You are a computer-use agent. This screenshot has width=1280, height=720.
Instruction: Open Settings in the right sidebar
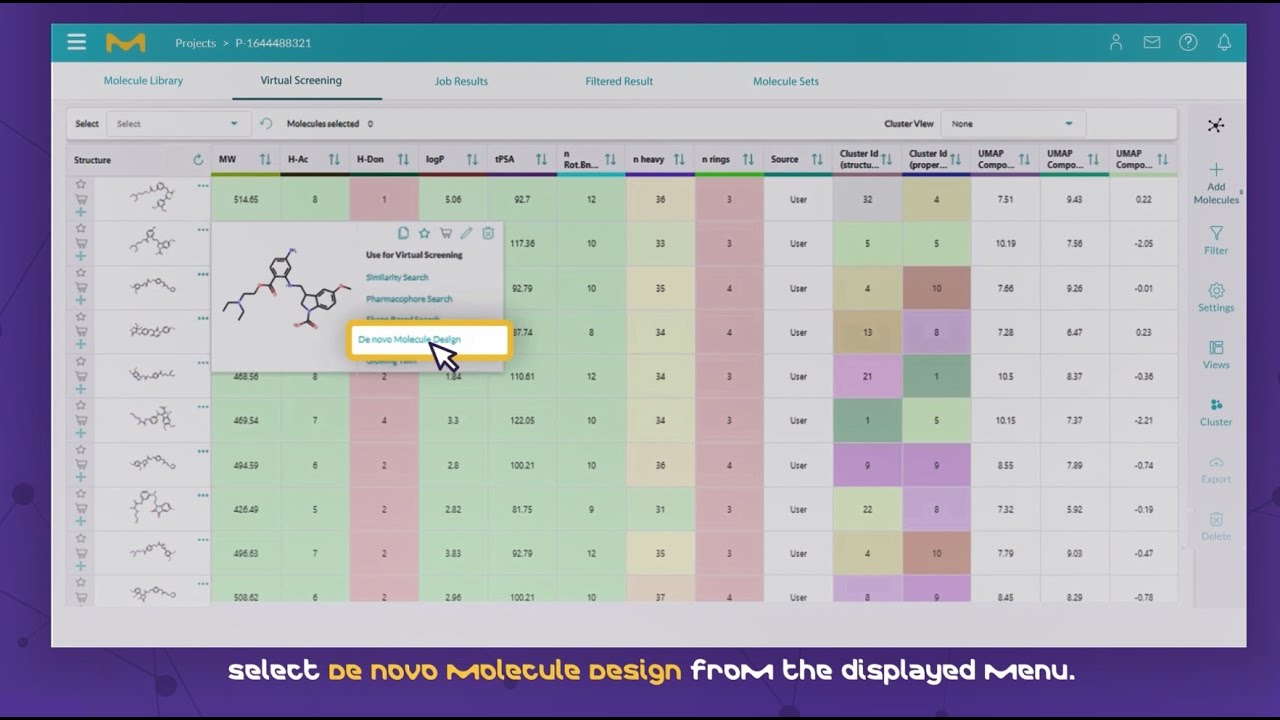click(x=1216, y=297)
